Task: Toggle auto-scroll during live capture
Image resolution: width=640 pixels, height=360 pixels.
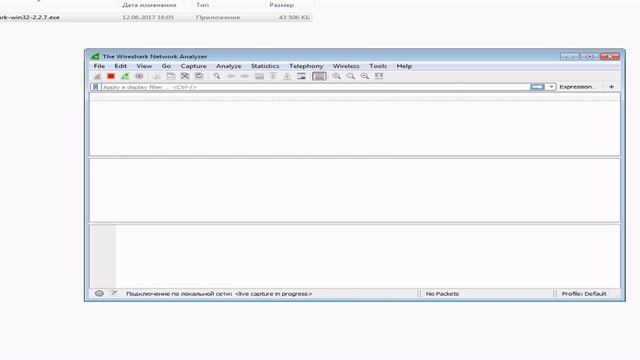Action: tap(301, 76)
